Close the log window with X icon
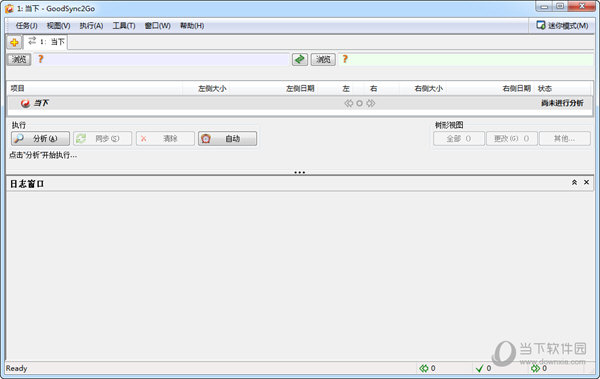Screen dimensions: 600x379 586,183
